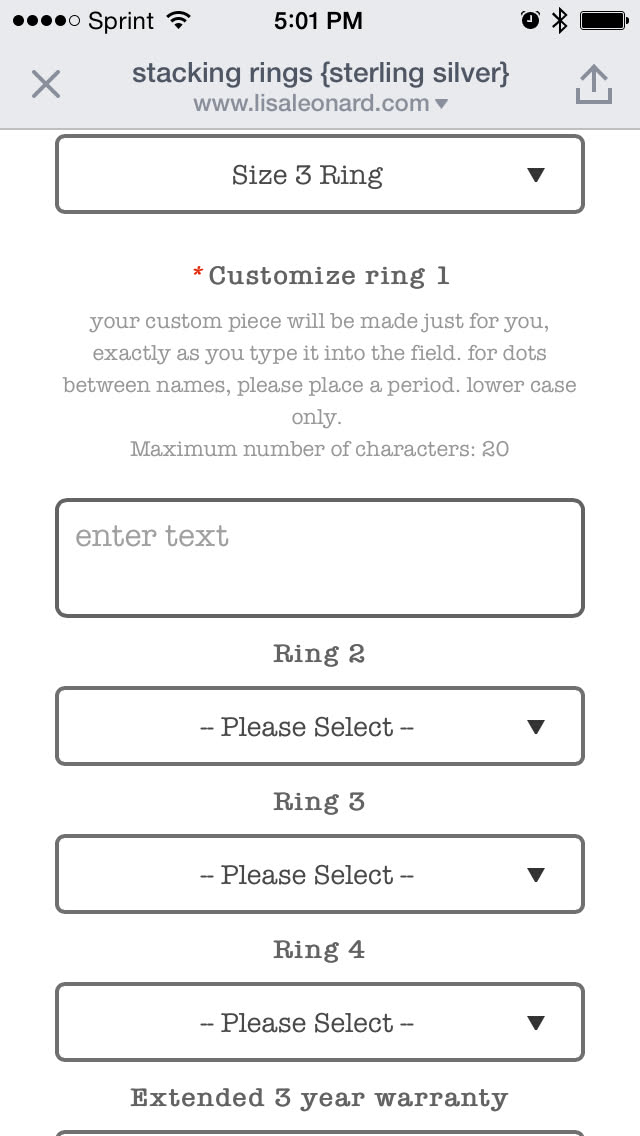Screen dimensions: 640x1136
Task: Tap the alarm clock status icon
Action: (x=530, y=20)
